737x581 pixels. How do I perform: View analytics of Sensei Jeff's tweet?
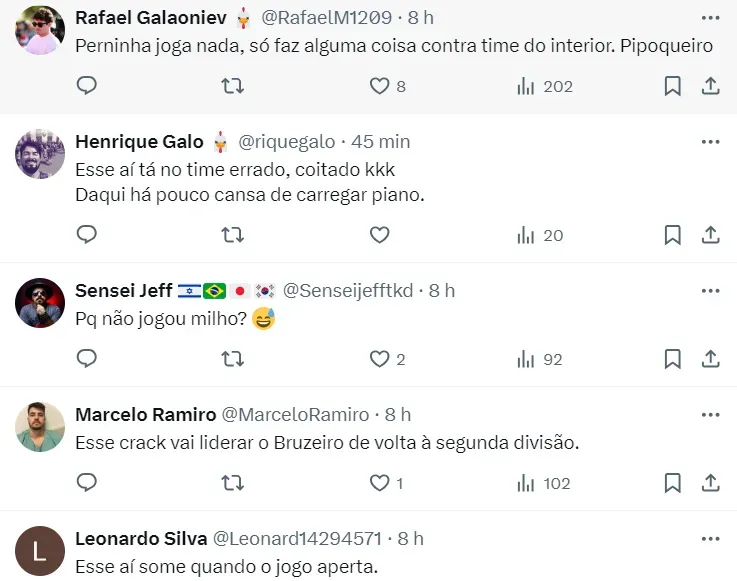[x=540, y=359]
